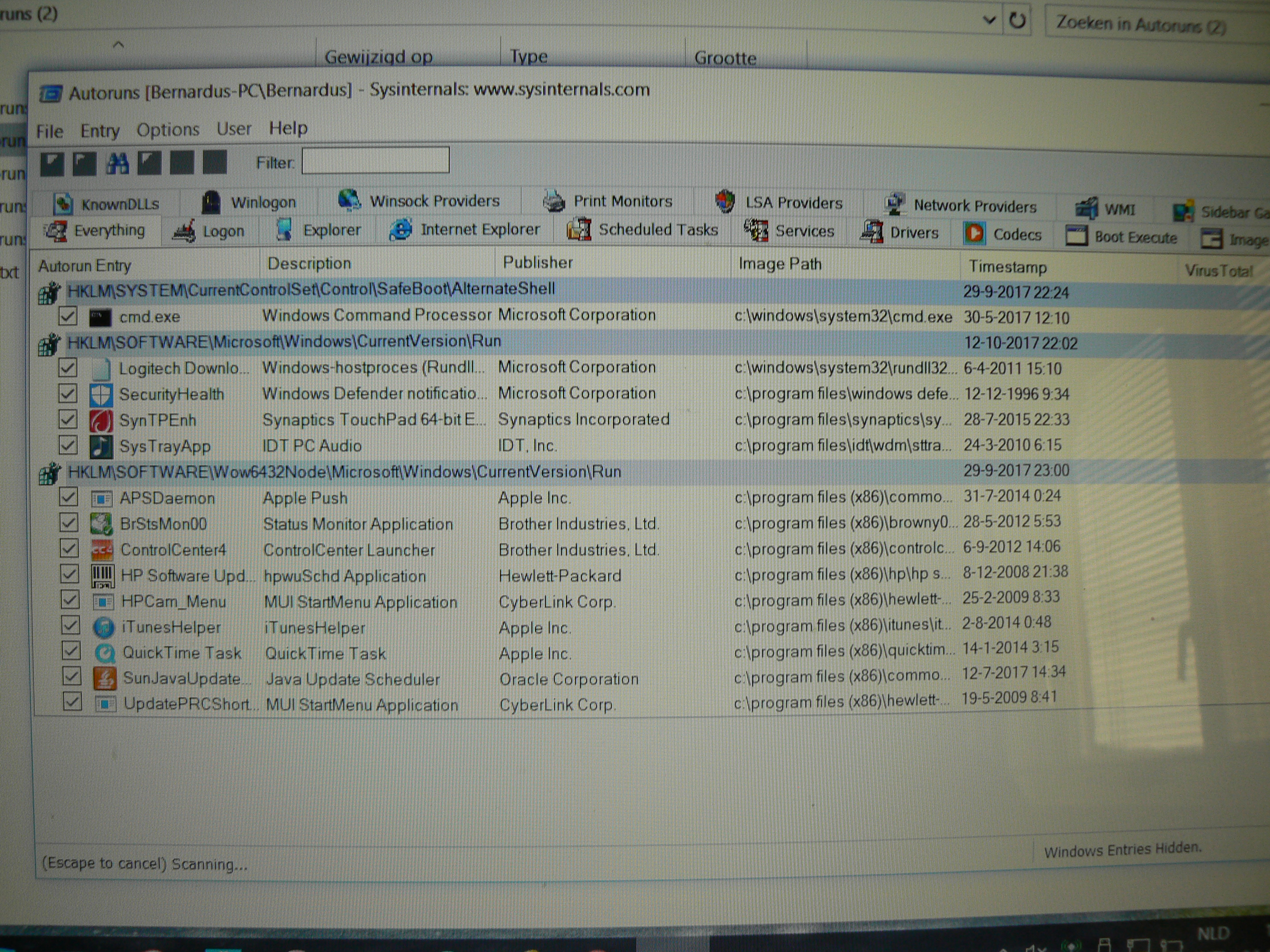Disable the SynTPEnh autorun entry
The width and height of the screenshot is (1270, 952).
pos(68,420)
